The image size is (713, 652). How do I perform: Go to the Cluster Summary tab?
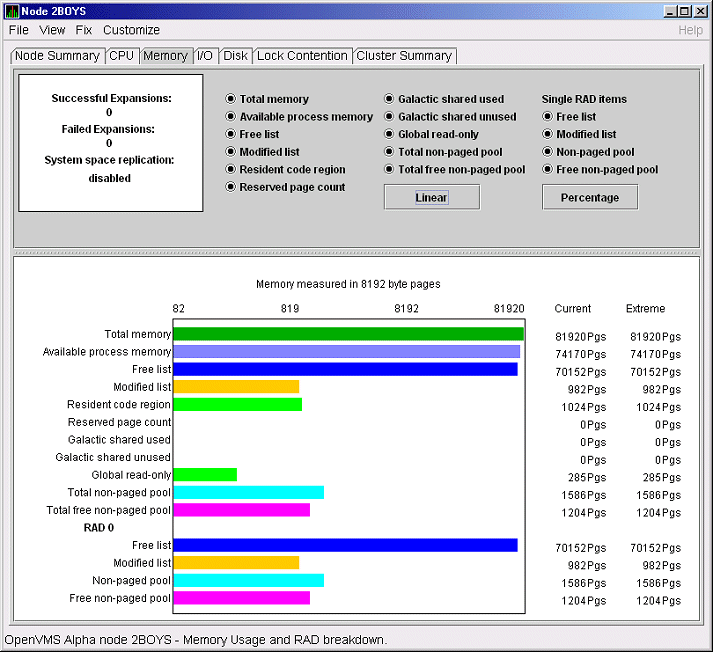pos(404,56)
